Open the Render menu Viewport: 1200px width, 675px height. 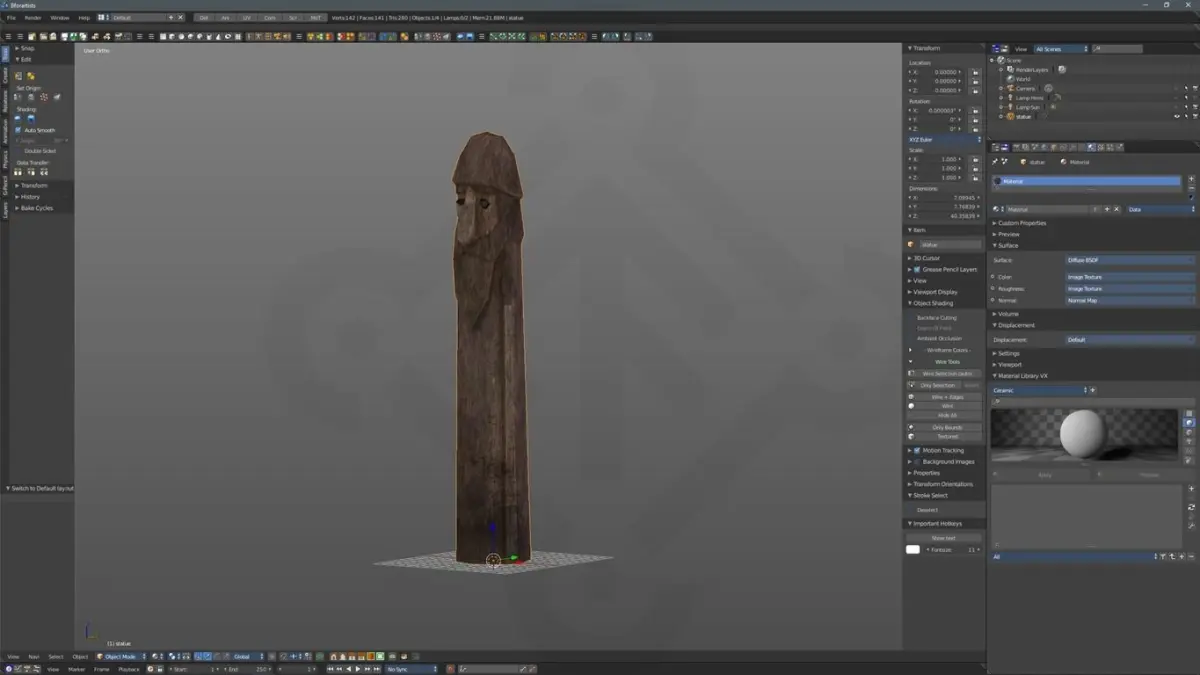(x=33, y=17)
